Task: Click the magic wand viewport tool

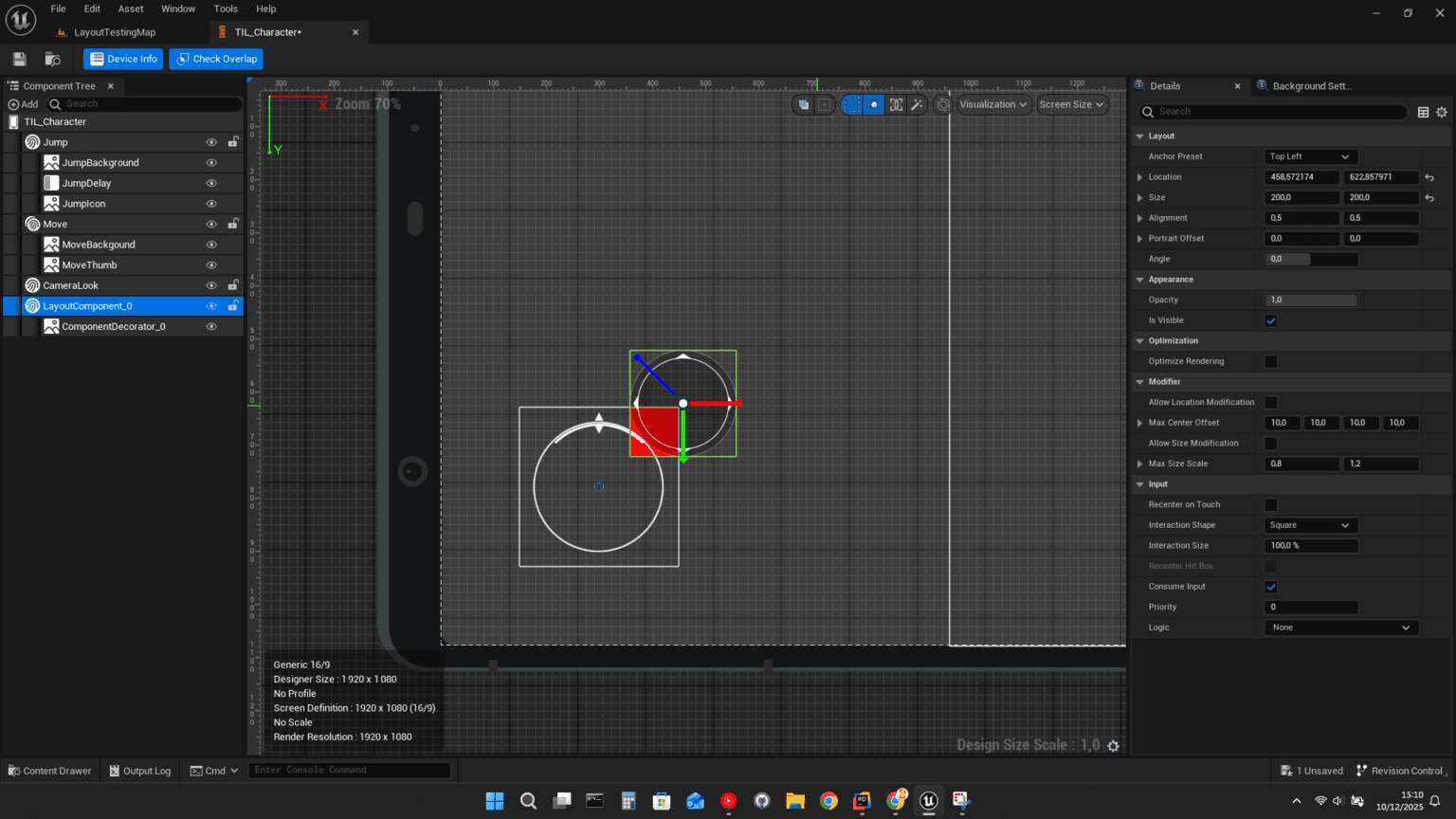Action: click(917, 104)
